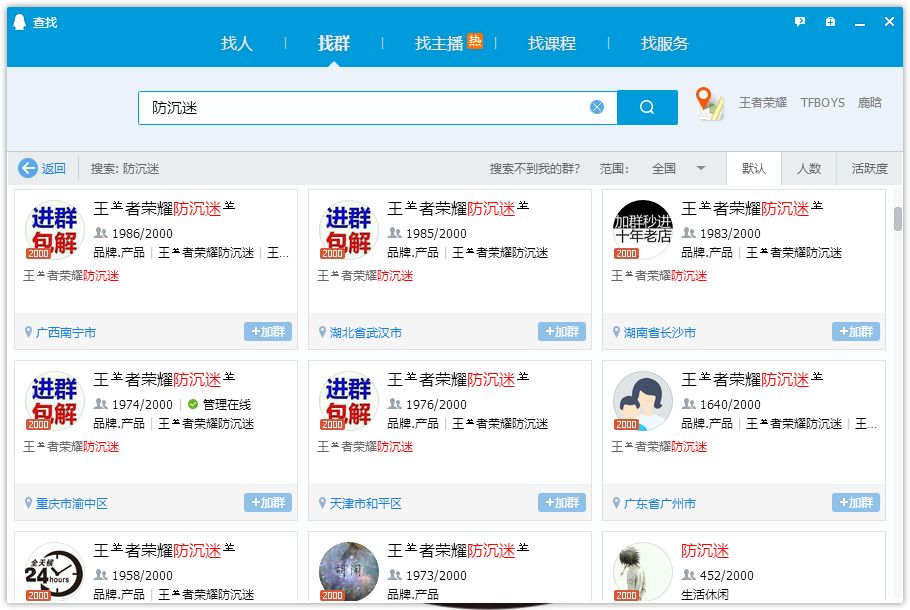910x610 pixels.
Task: Open the mother-and-child avatar of 1640/2000 group
Action: click(642, 401)
